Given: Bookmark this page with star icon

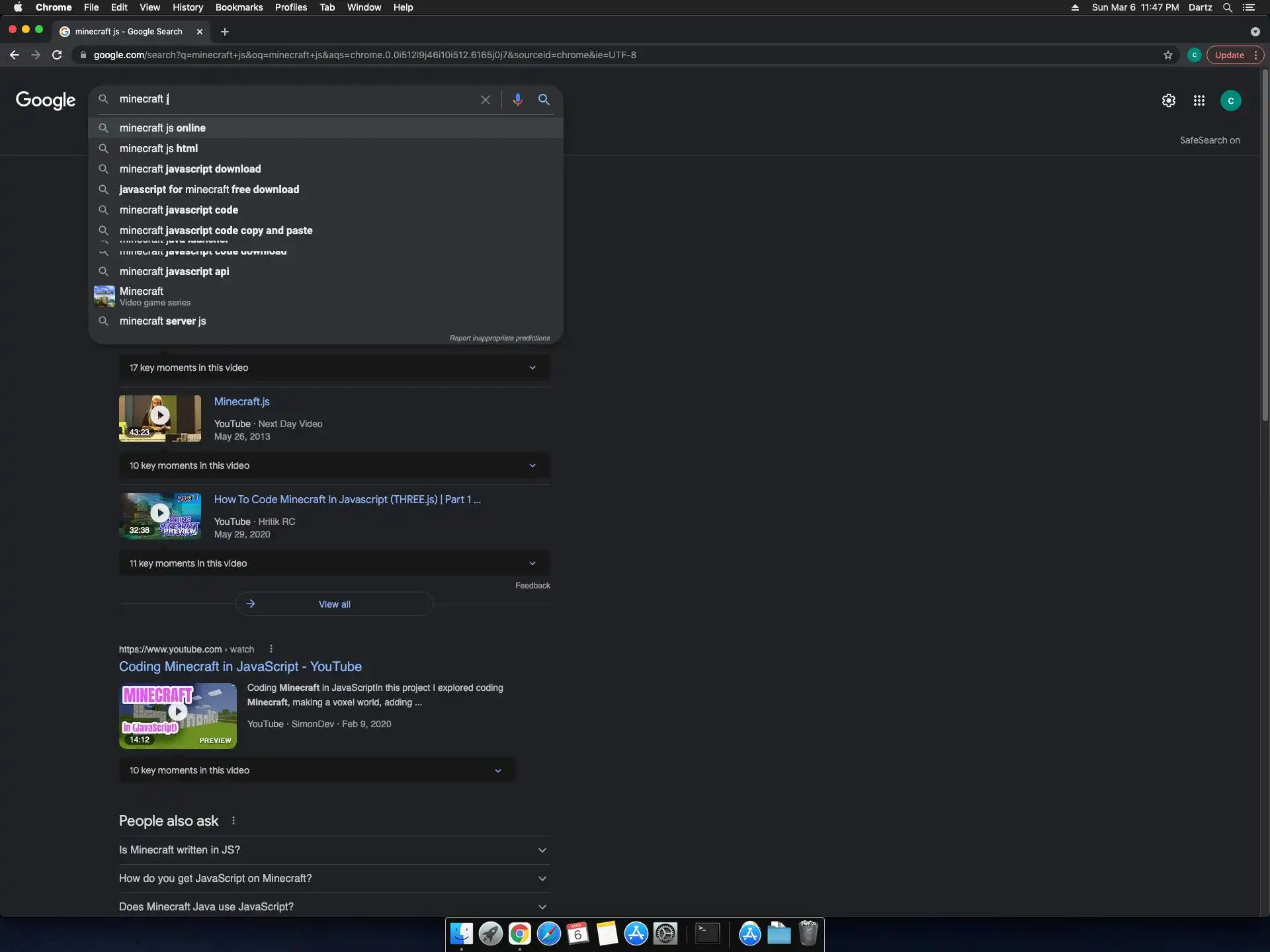Looking at the screenshot, I should (x=1167, y=55).
